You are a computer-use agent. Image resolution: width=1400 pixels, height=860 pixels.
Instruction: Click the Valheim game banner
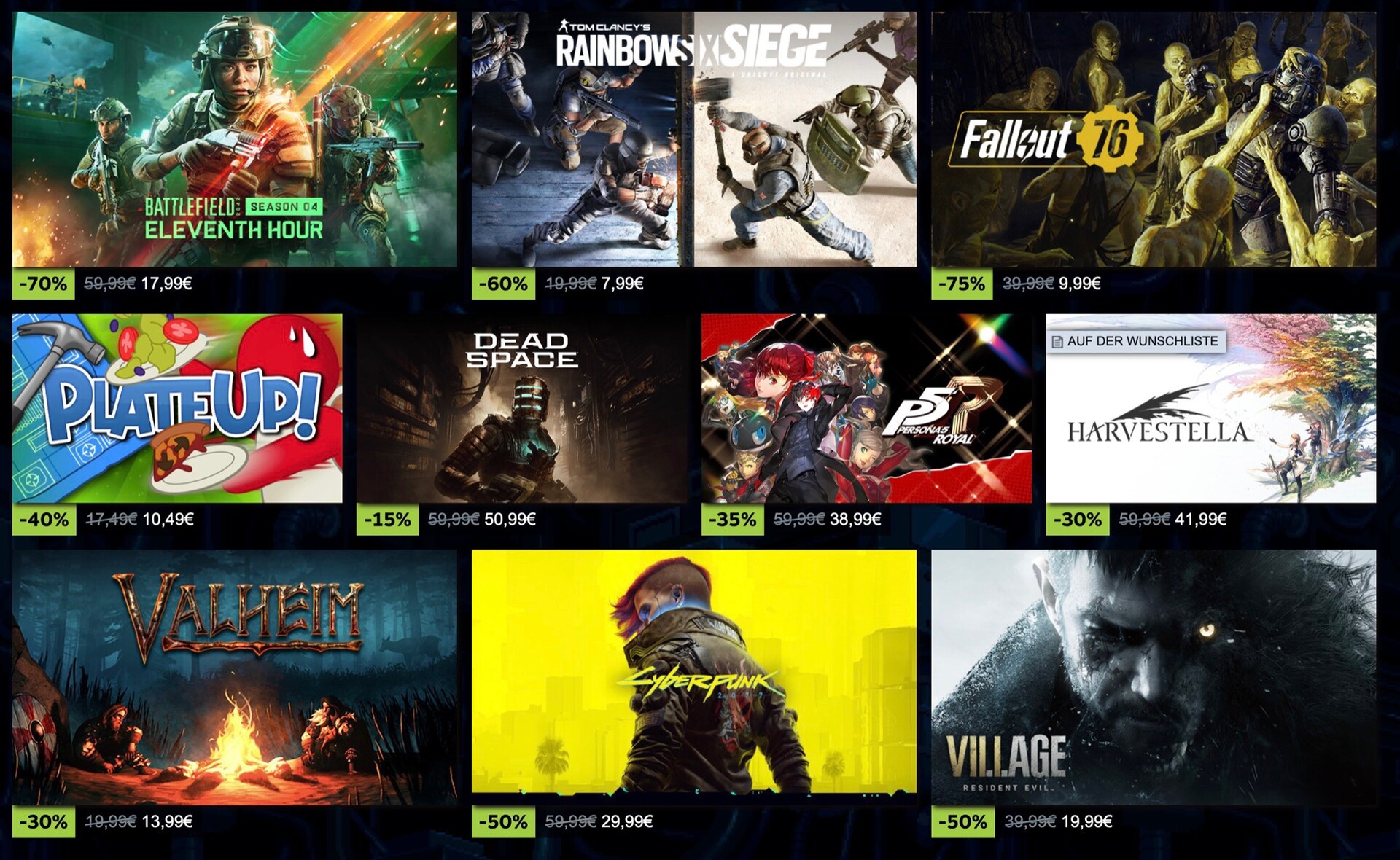click(x=234, y=677)
